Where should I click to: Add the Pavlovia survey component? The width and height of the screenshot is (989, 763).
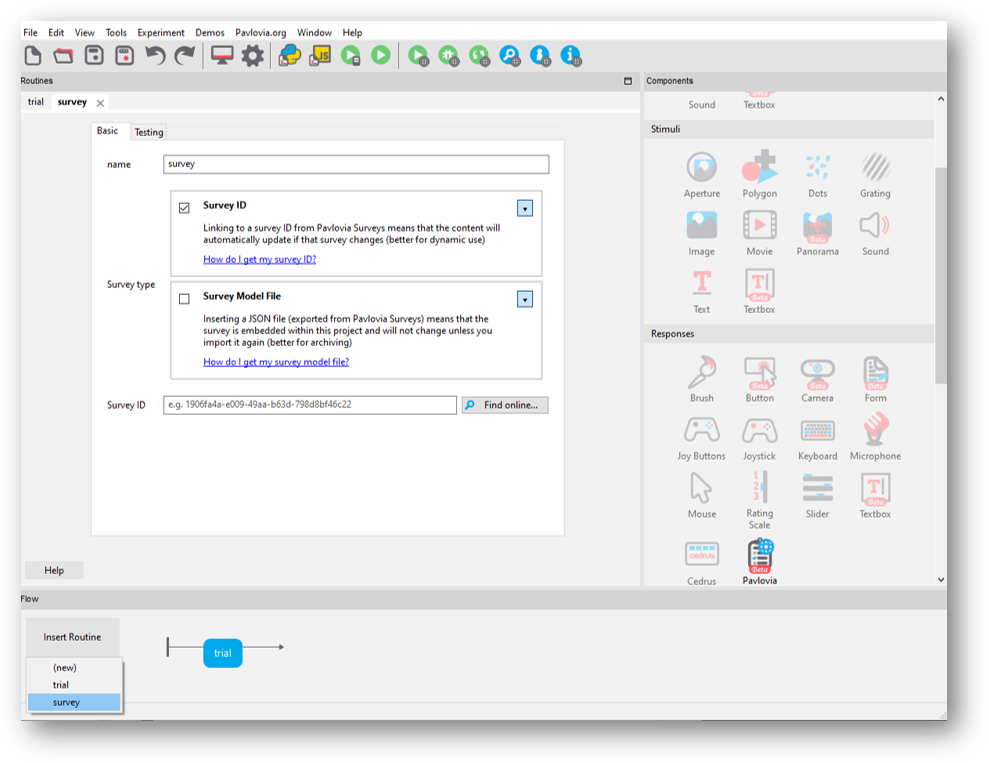759,562
